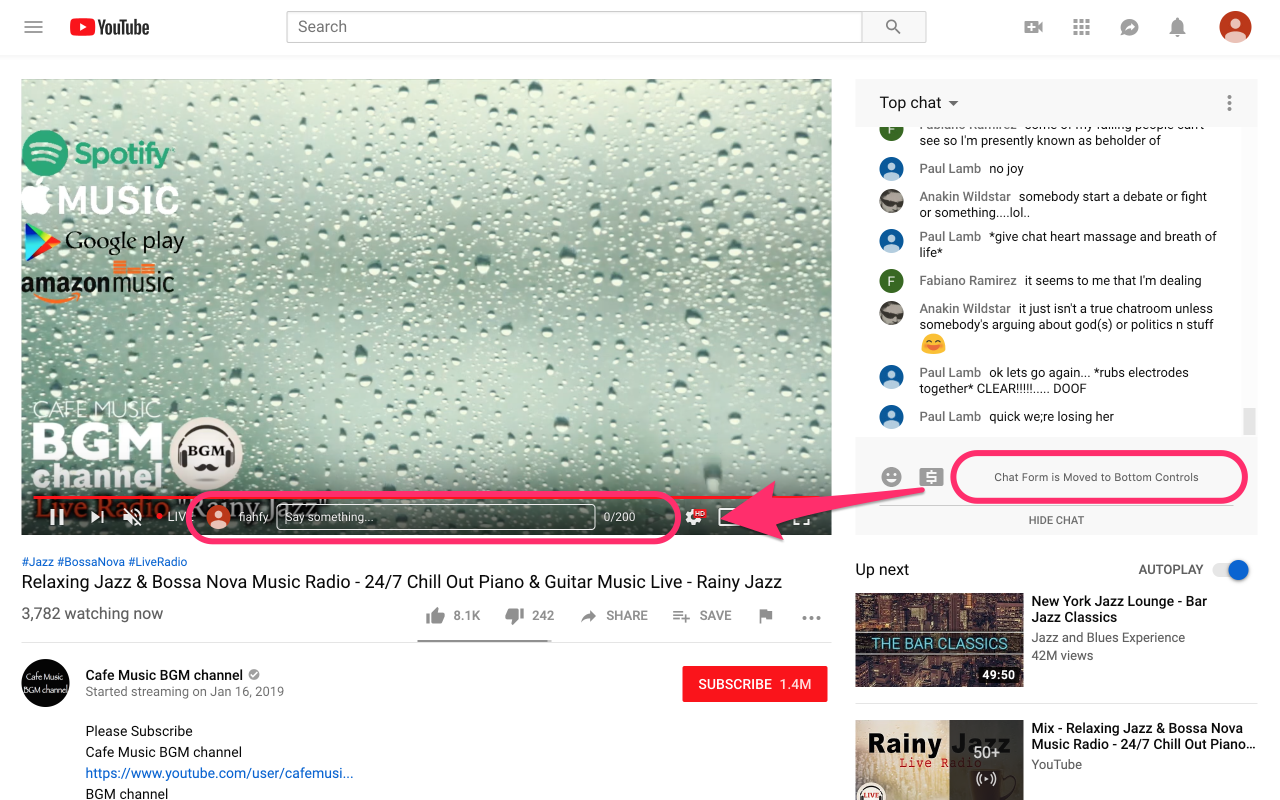Pause the live video

tap(57, 517)
